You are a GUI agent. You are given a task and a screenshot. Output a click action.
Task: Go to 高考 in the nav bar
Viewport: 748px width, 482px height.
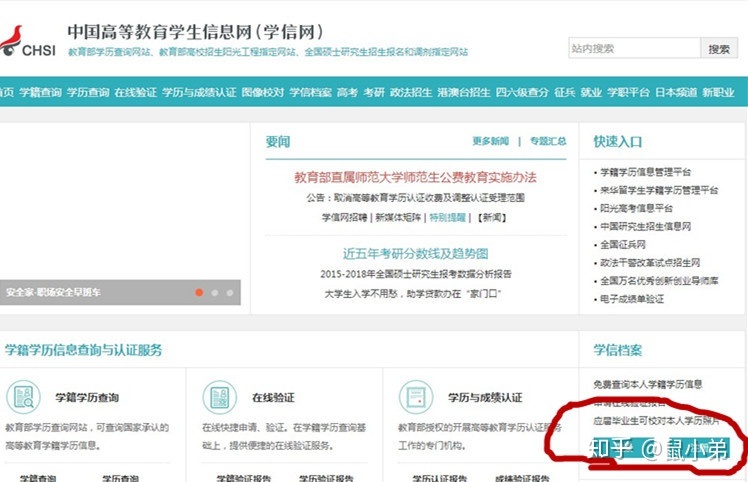point(347,92)
